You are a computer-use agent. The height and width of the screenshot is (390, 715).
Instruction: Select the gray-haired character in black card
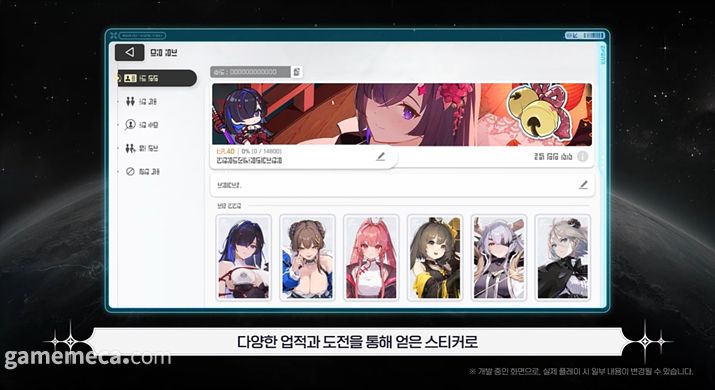(x=563, y=258)
